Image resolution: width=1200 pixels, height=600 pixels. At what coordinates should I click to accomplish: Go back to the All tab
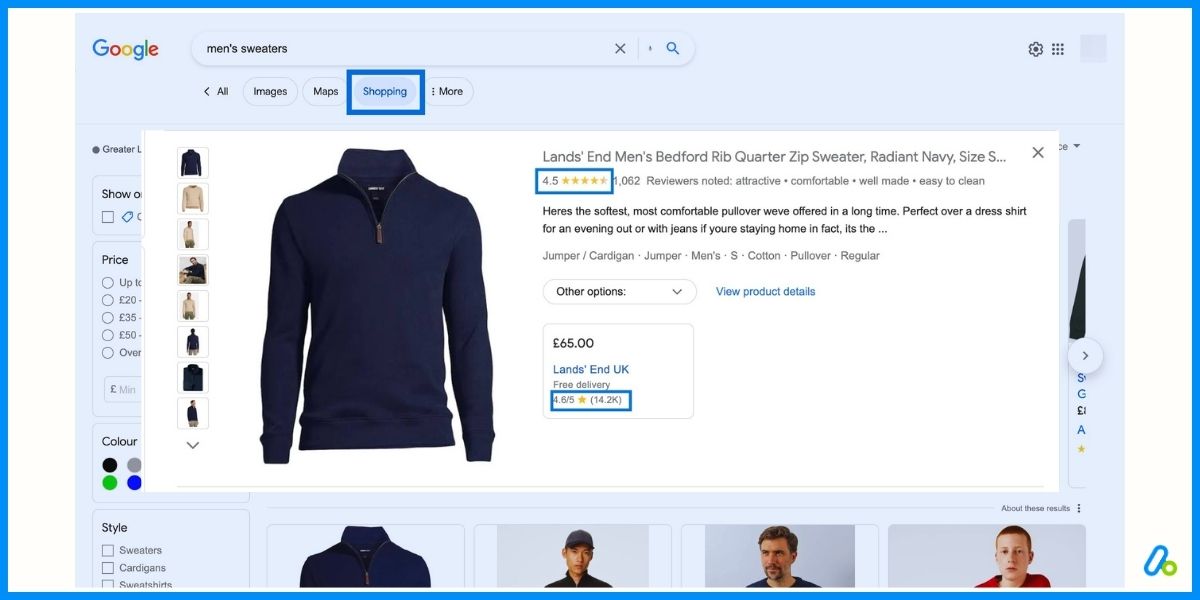click(x=216, y=91)
